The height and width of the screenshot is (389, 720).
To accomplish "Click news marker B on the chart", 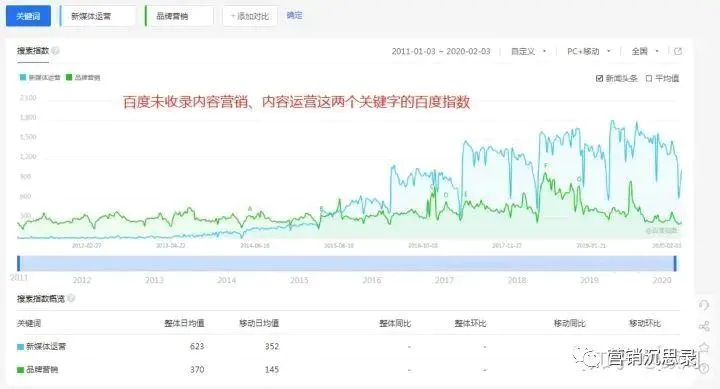I will pos(321,209).
